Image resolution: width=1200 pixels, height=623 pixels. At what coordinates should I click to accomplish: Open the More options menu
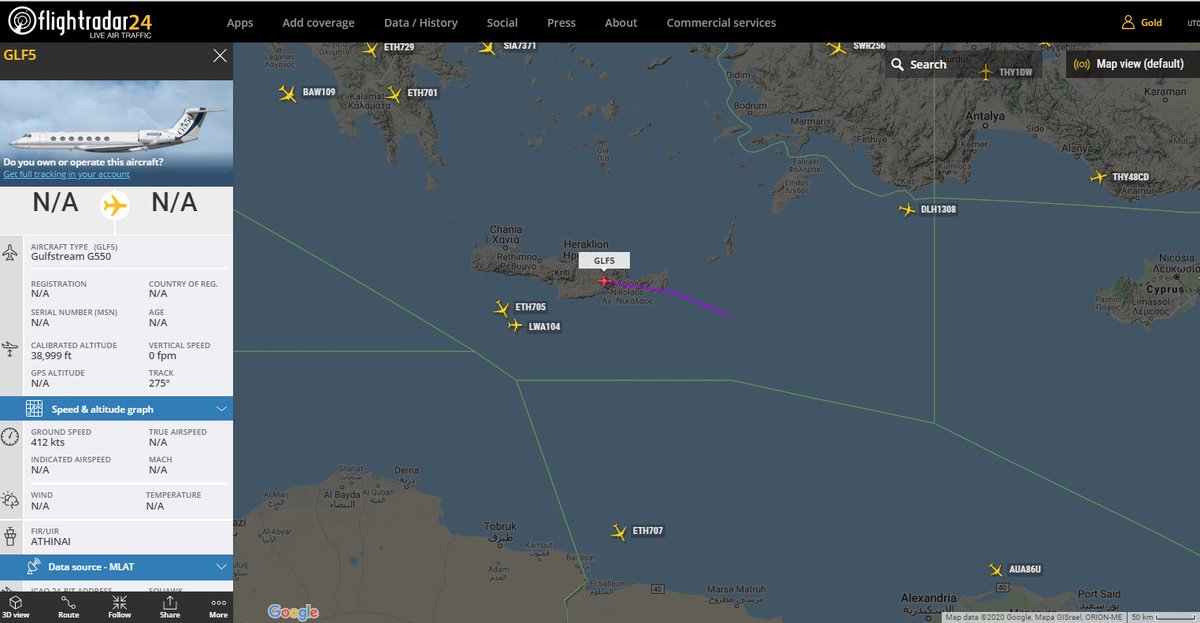click(x=218, y=607)
